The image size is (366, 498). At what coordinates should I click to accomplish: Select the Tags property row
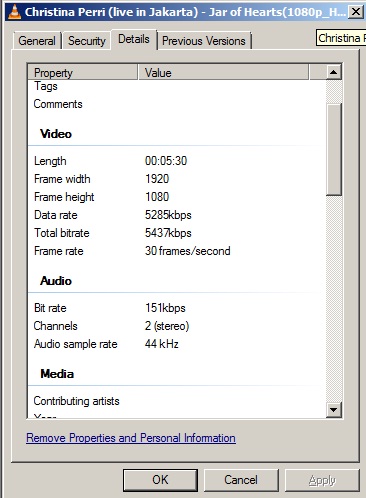tap(177, 86)
